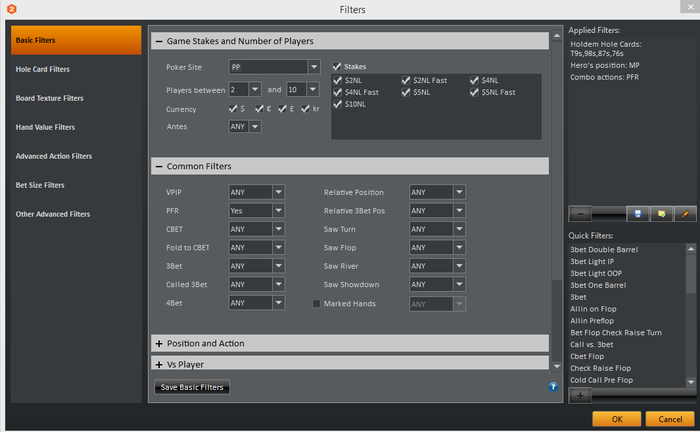Click the minus button under Applied Filters
Image resolution: width=700 pixels, height=432 pixels.
(580, 214)
